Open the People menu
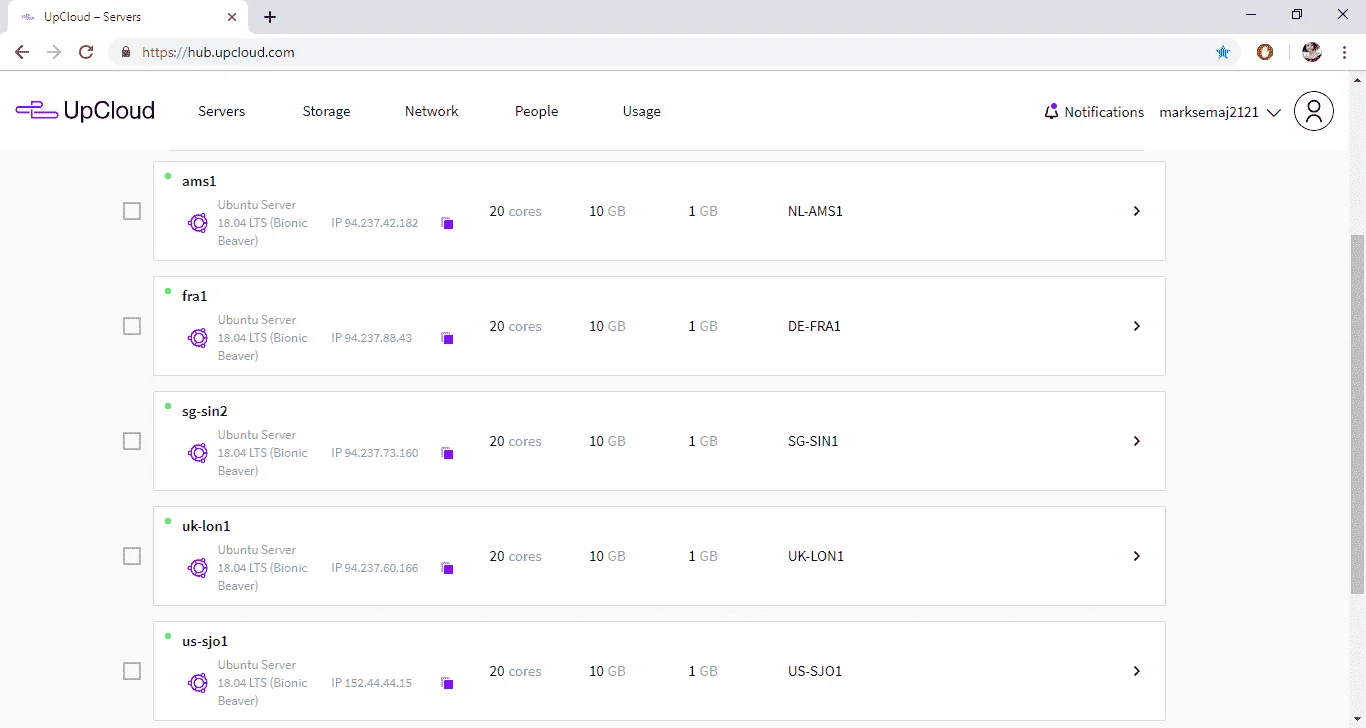Image resolution: width=1366 pixels, height=728 pixels. (x=536, y=111)
